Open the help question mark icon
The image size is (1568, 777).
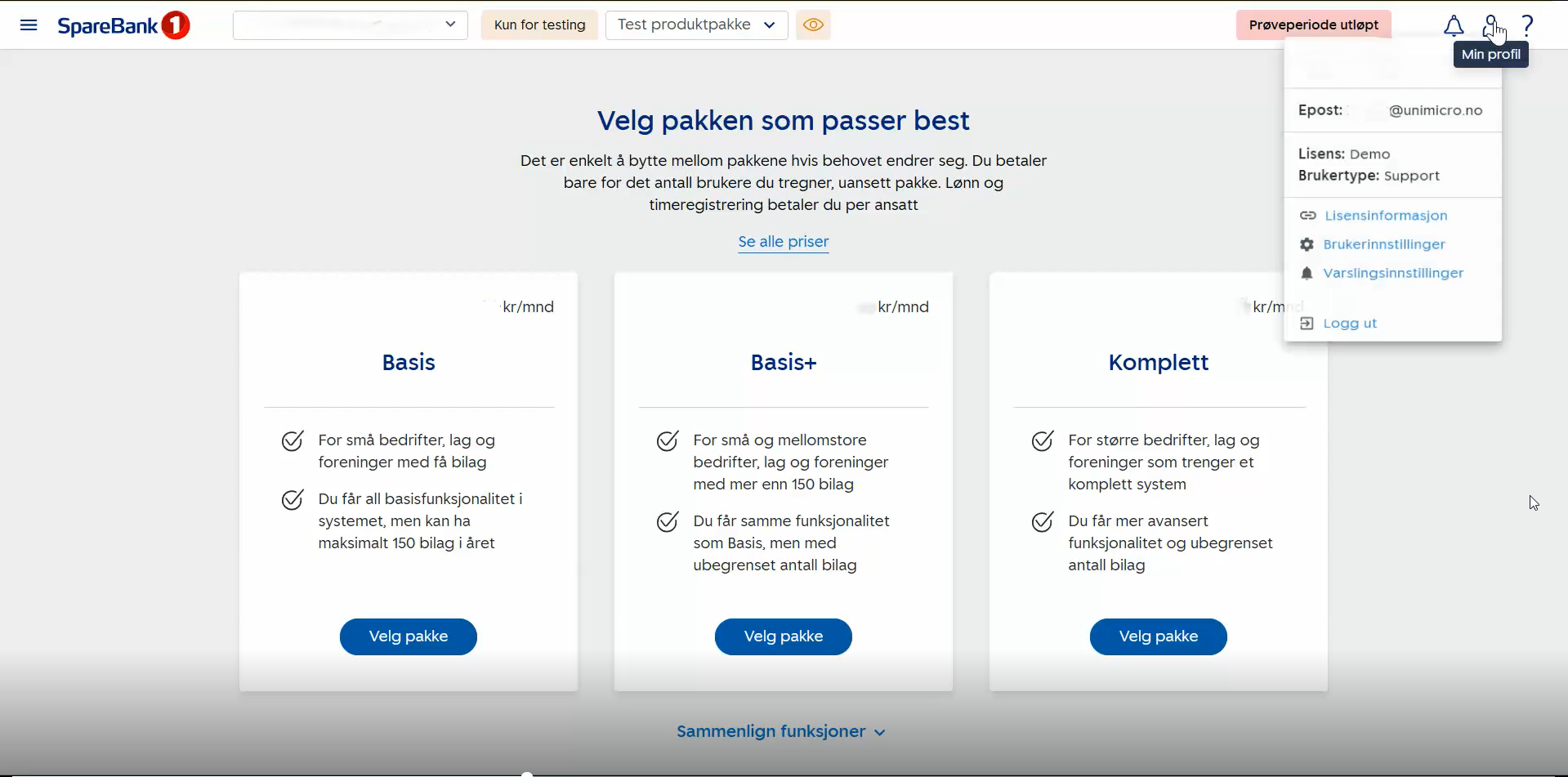1527,26
